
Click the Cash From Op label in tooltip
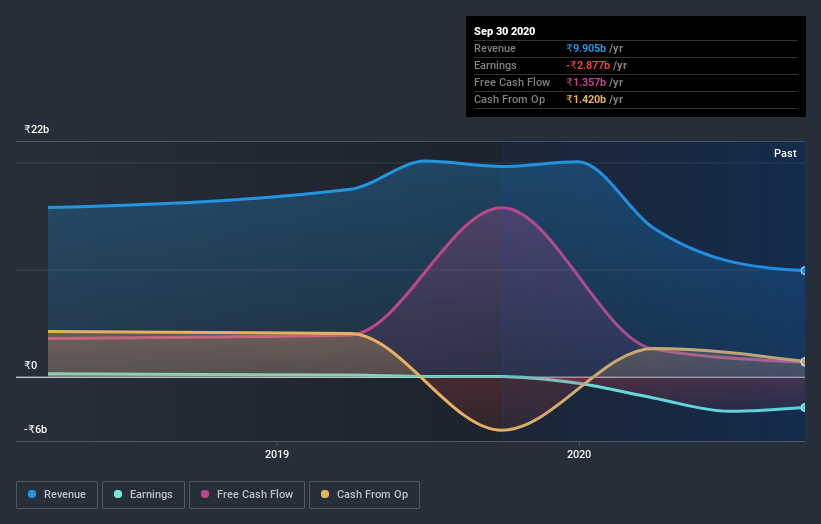pyautogui.click(x=509, y=99)
